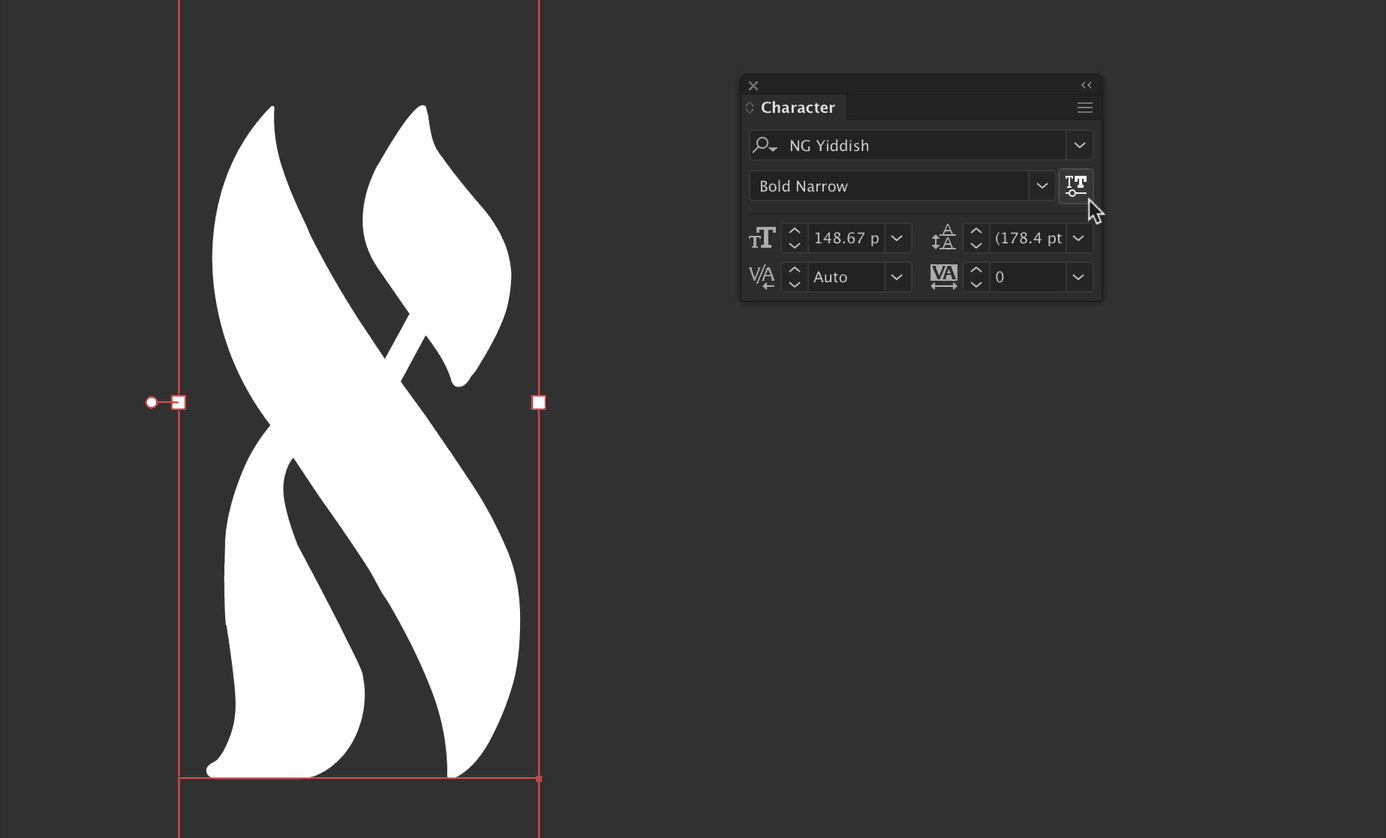Click the NG Yiddish font name field
Image resolution: width=1386 pixels, height=838 pixels.
click(x=921, y=145)
